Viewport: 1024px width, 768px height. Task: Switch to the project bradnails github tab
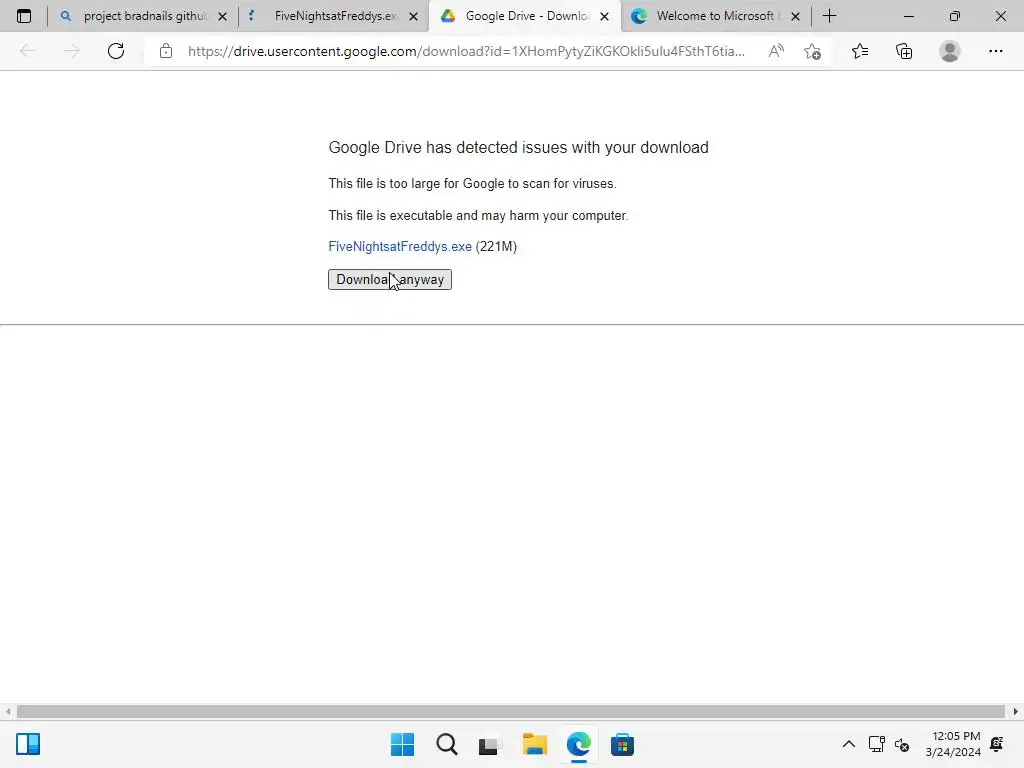click(144, 16)
